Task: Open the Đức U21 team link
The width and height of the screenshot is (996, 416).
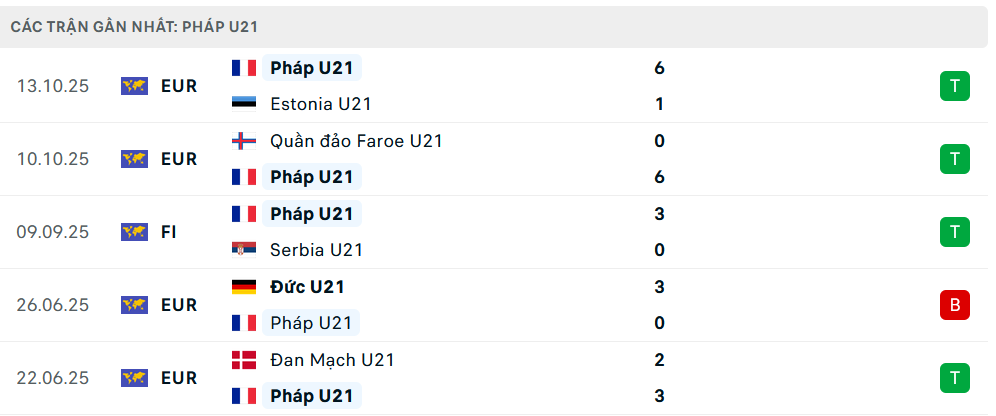Action: (x=307, y=287)
